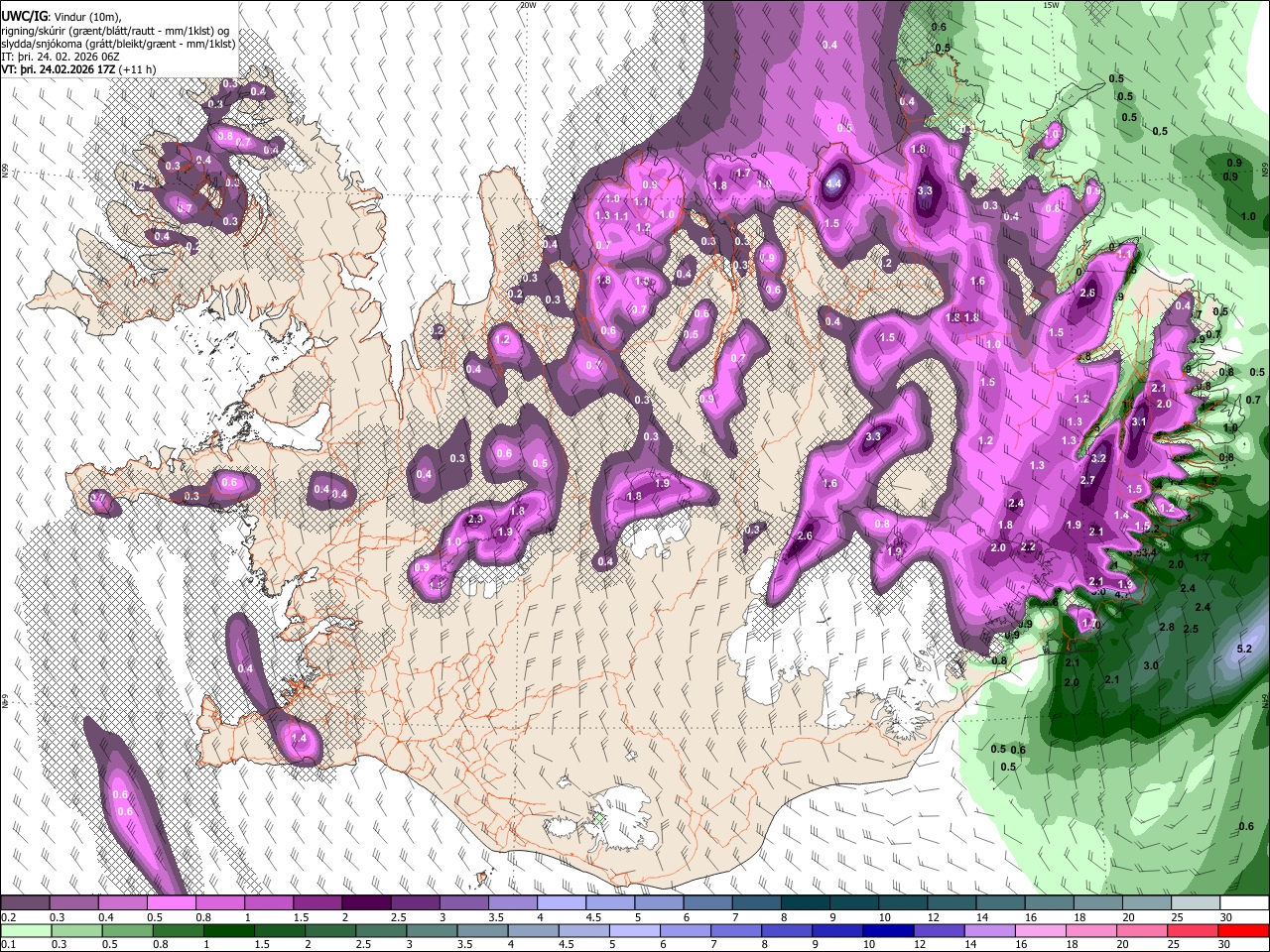Image resolution: width=1270 pixels, height=952 pixels.
Task: Select the bright red lower legend swatch labelled 30
Action: pyautogui.click(x=1242, y=930)
